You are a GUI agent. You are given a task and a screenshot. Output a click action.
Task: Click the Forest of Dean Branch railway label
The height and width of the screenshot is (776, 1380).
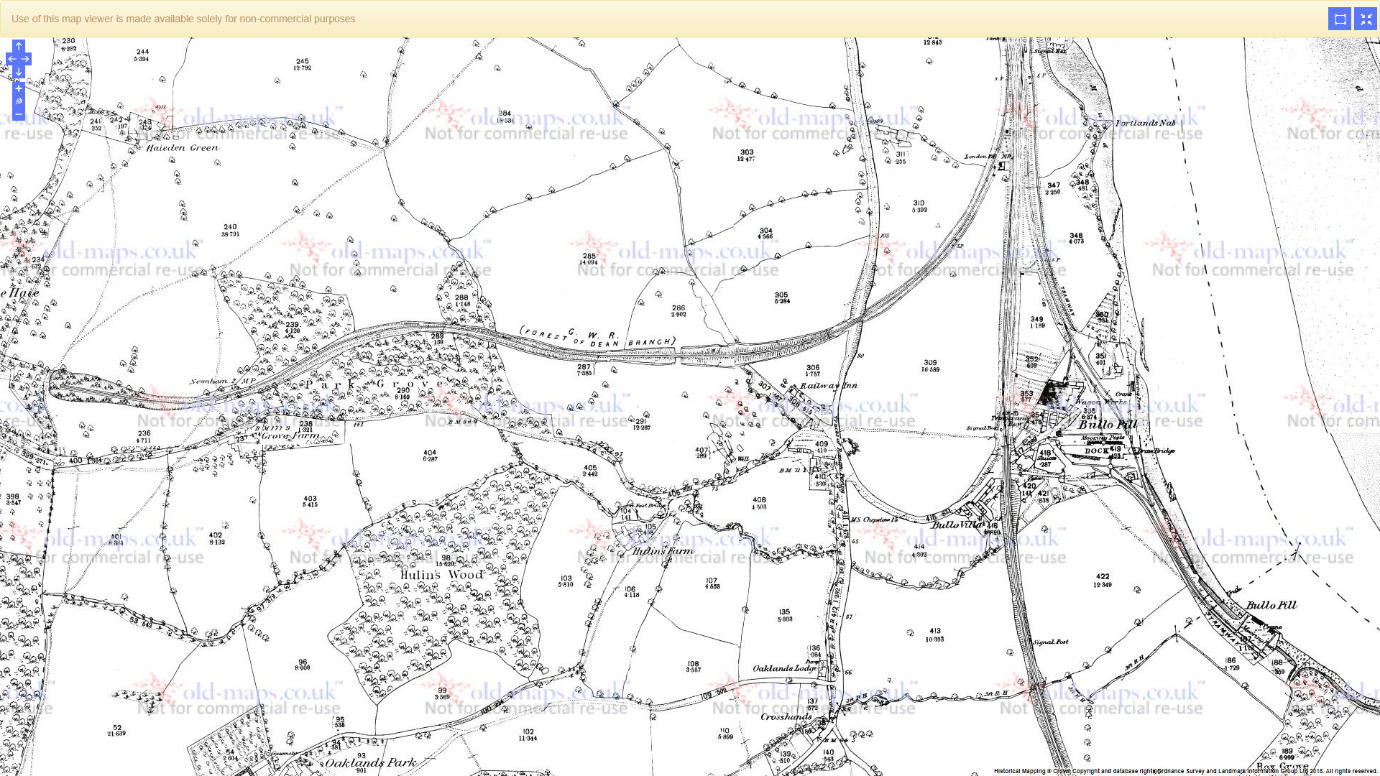598,338
